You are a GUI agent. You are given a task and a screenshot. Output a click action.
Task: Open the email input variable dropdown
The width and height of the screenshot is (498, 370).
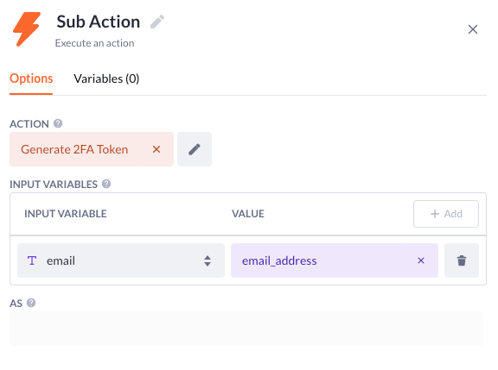(121, 260)
